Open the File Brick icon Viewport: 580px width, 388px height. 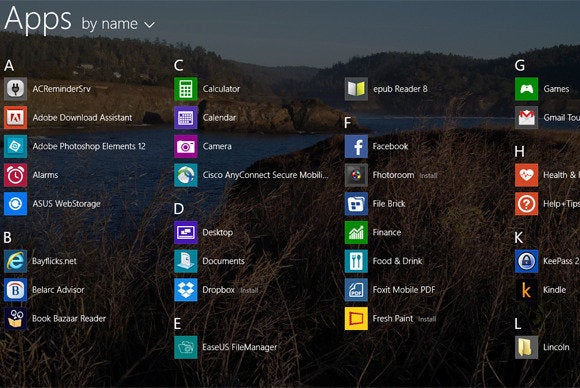356,203
